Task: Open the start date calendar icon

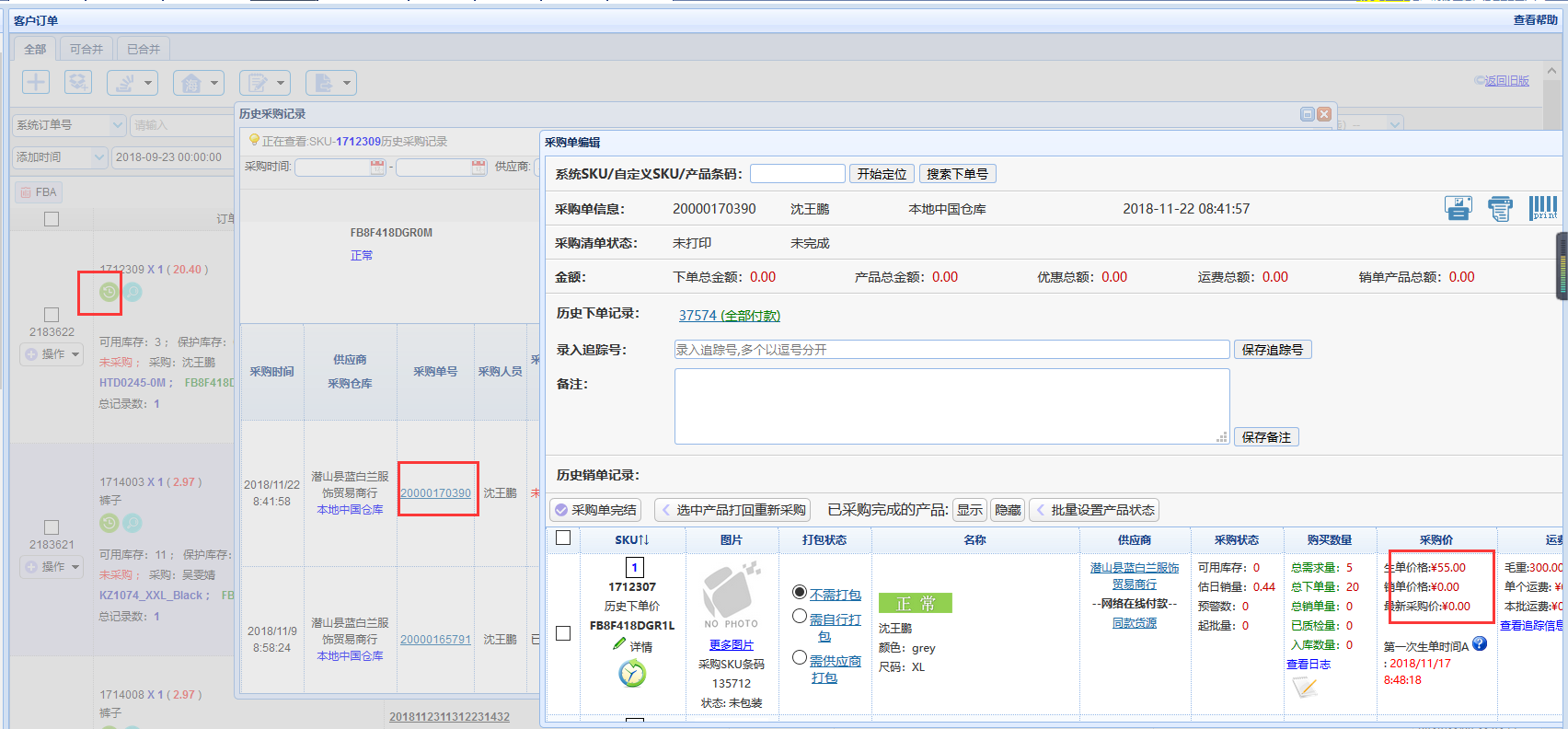Action: [377, 167]
